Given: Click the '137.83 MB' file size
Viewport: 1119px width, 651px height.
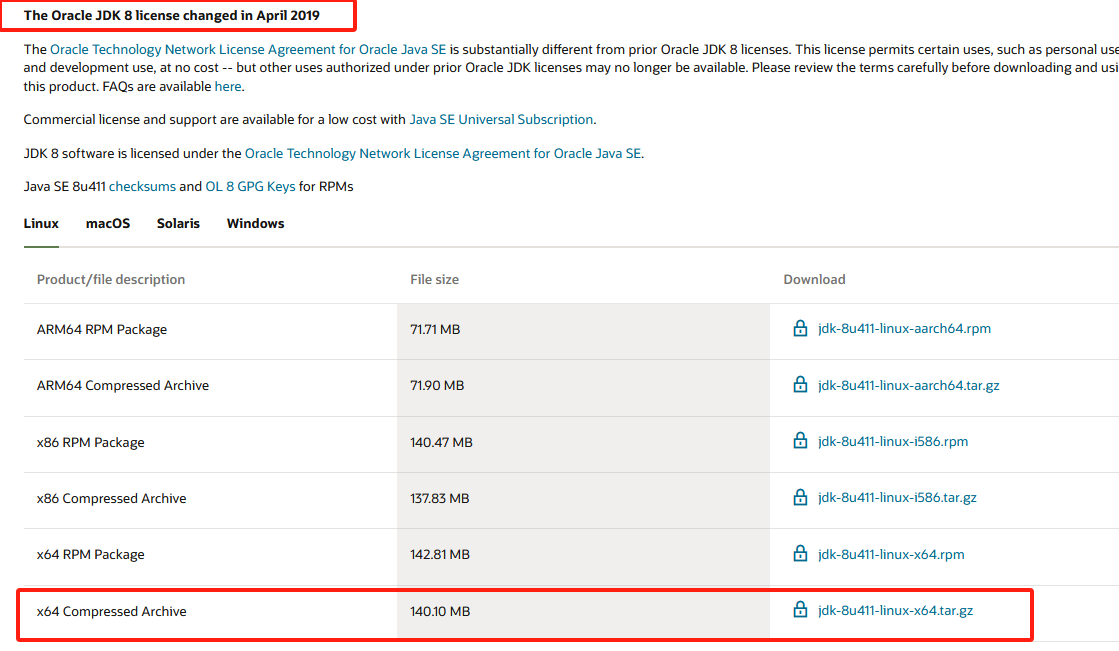Looking at the screenshot, I should click(x=440, y=498).
